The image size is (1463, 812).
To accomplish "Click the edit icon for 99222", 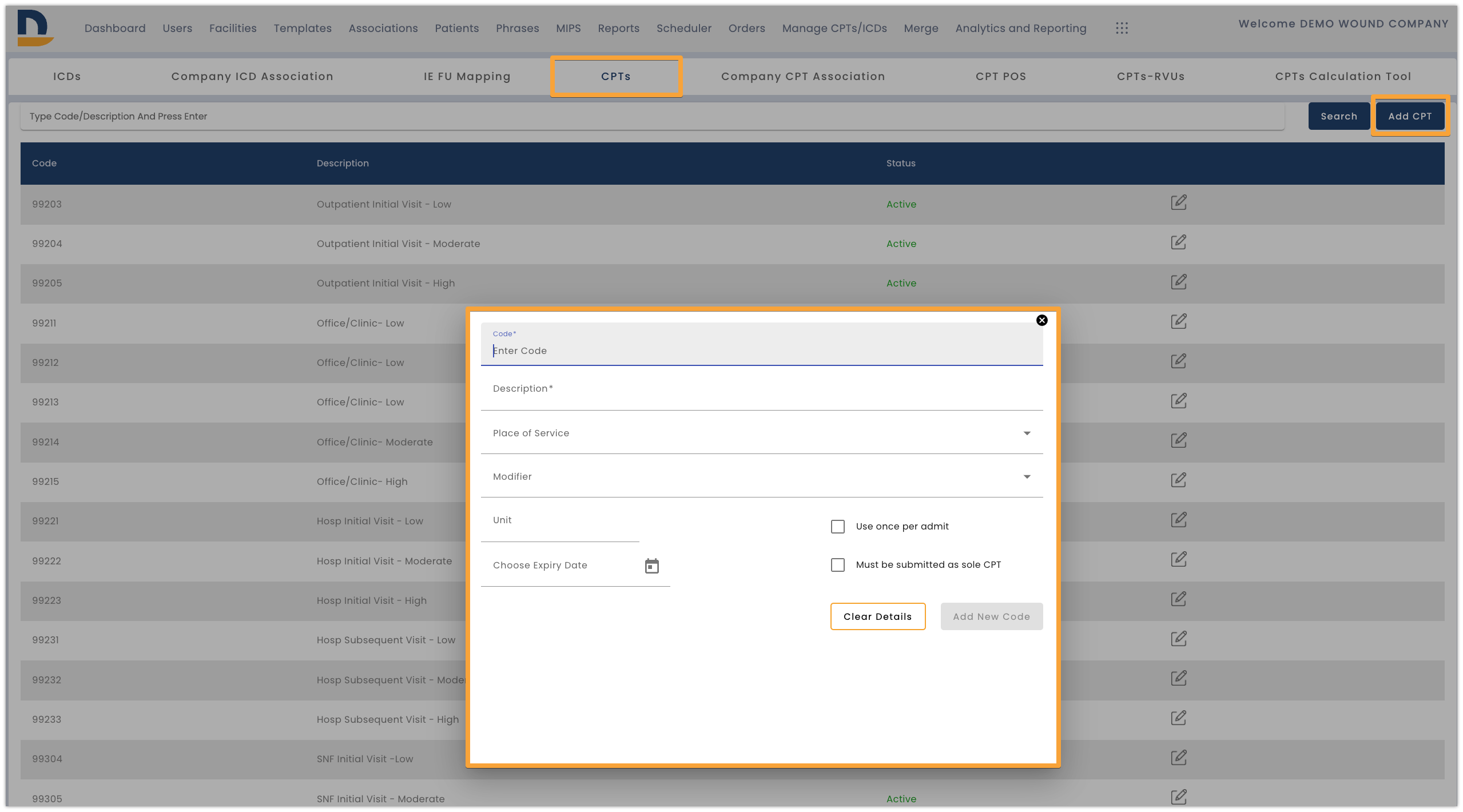I will [x=1178, y=559].
